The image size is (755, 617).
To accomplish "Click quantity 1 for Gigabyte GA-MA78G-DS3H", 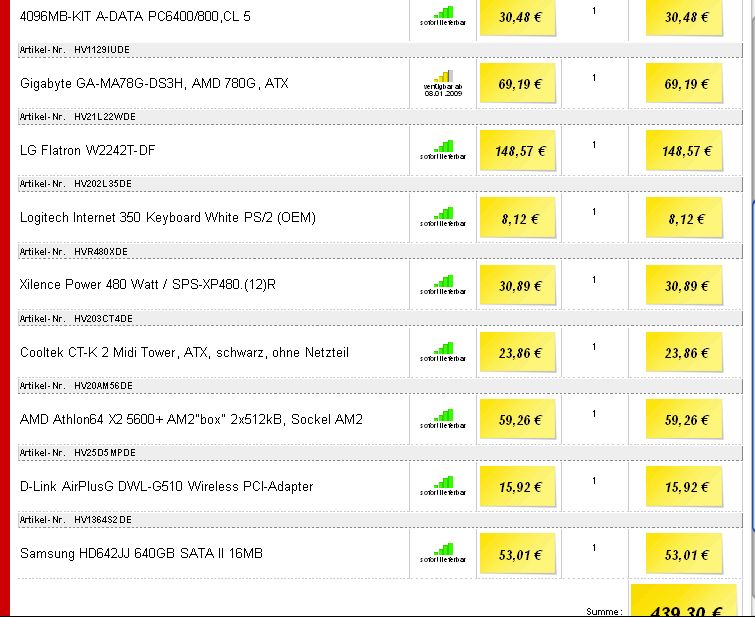I will pos(594,78).
